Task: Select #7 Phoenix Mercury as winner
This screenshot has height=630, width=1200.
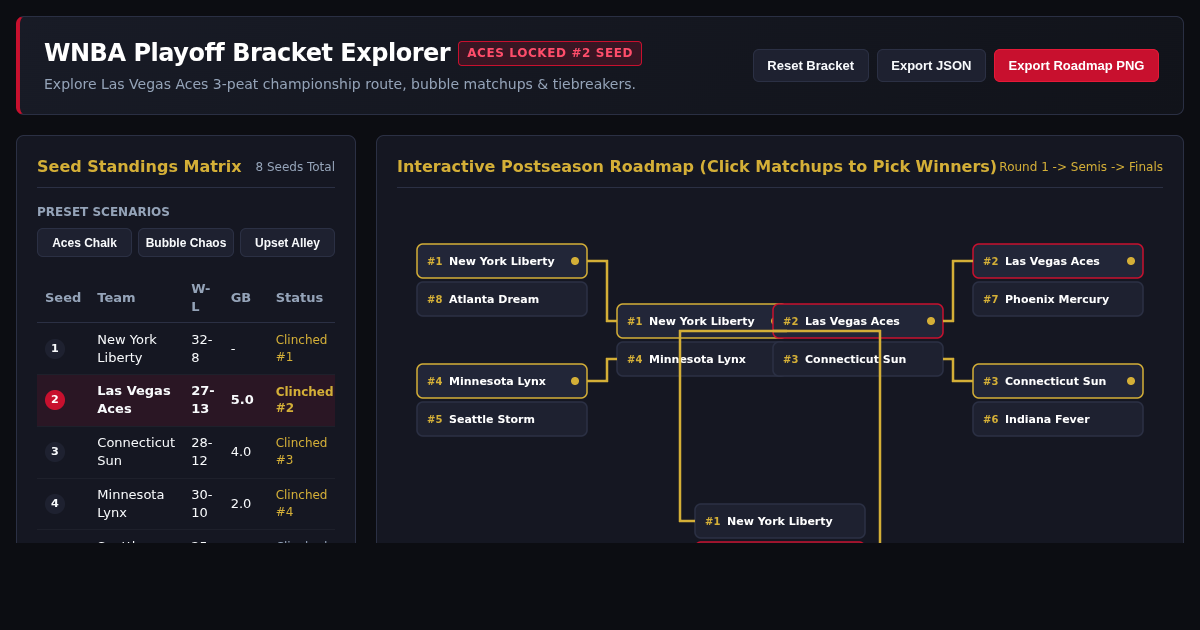Action: click(x=1058, y=299)
